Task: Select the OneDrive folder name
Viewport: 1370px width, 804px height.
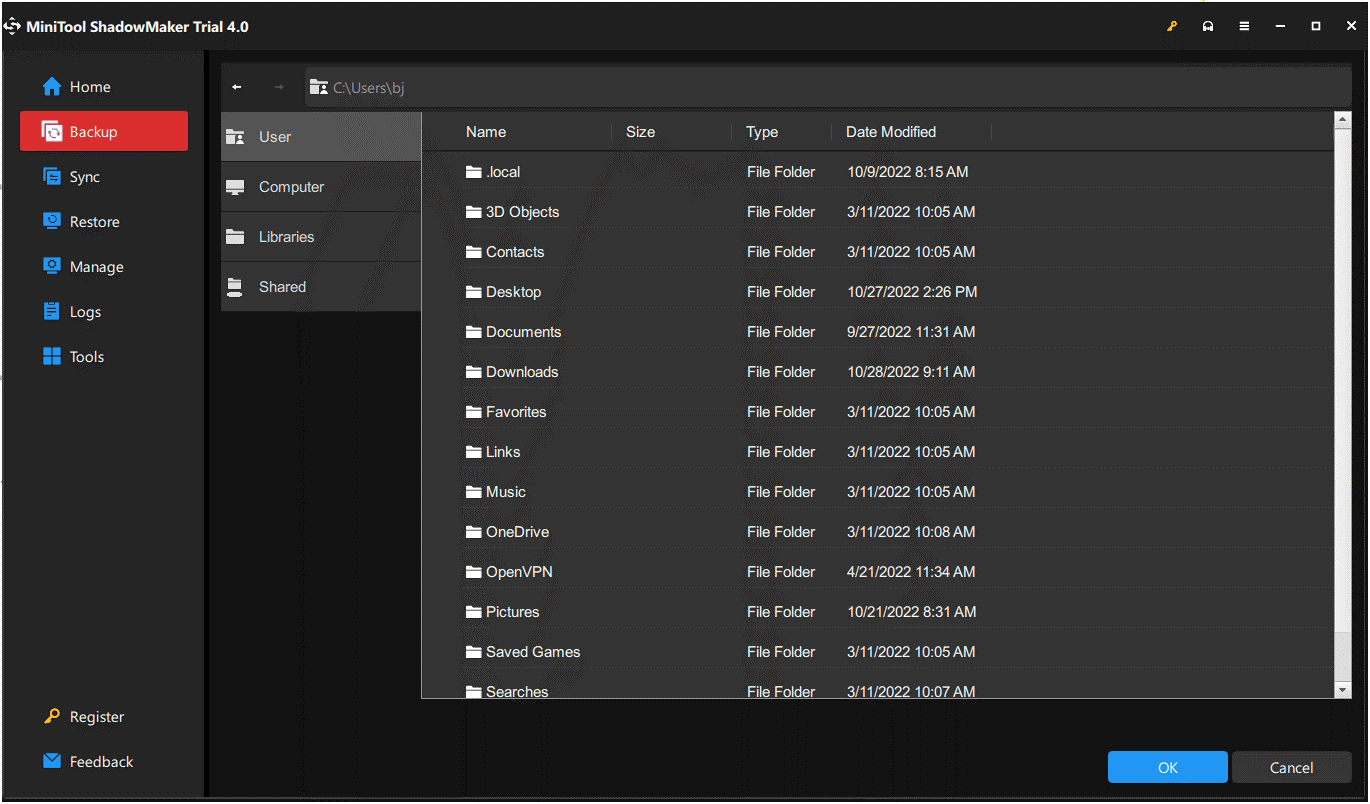Action: tap(518, 532)
